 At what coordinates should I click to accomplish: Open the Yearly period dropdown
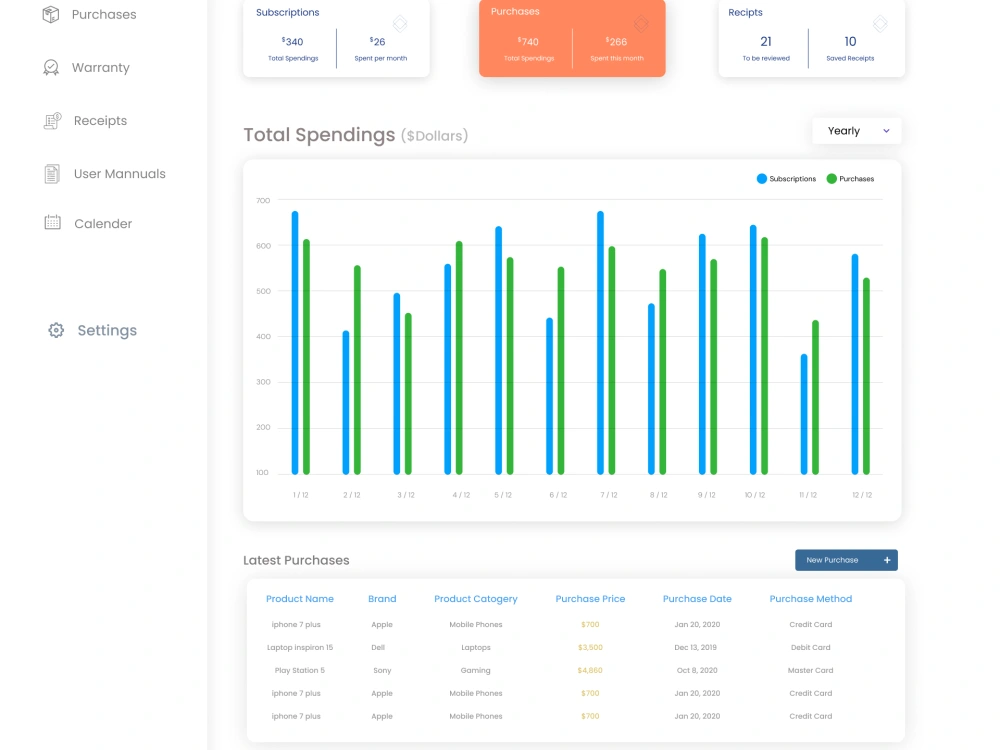click(857, 131)
